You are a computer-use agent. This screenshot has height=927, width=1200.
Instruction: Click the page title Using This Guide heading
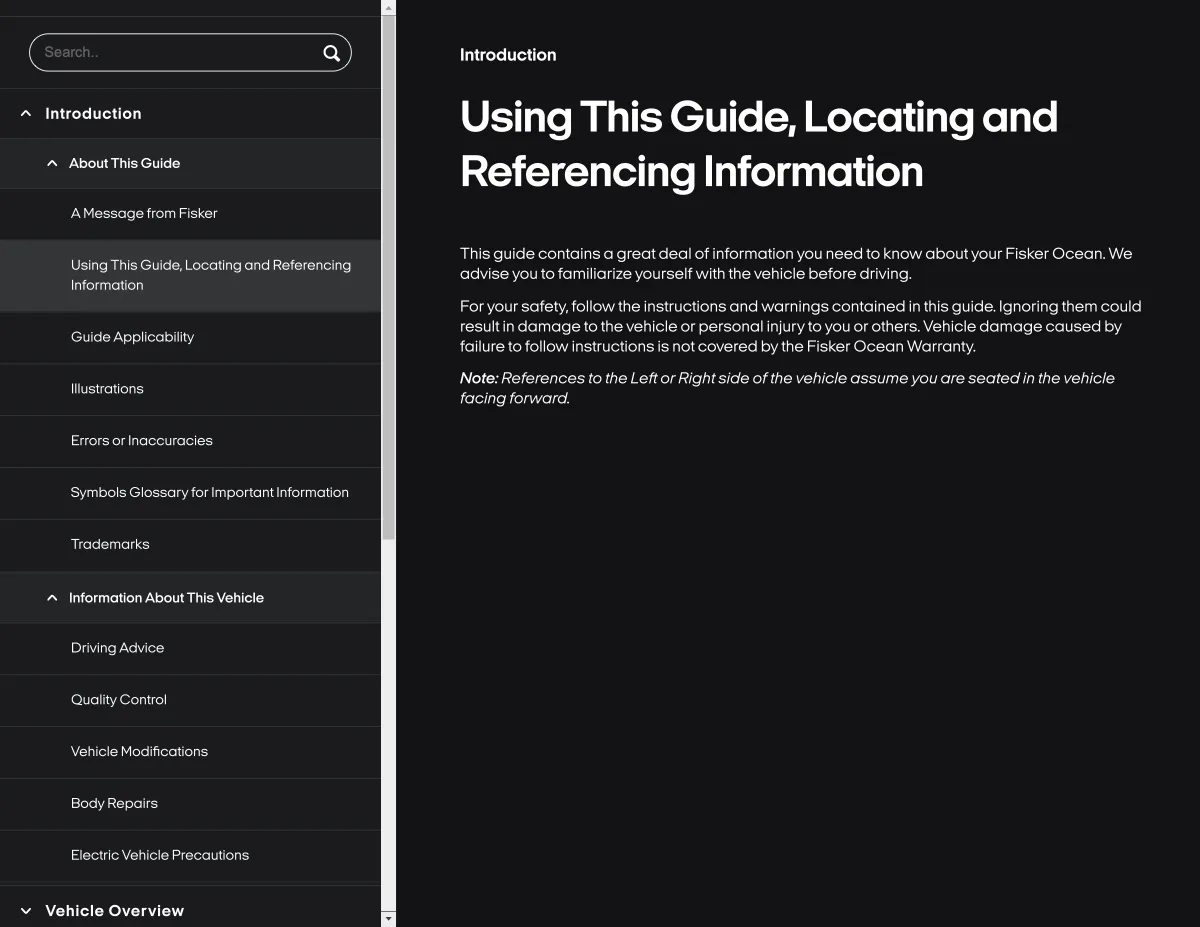759,144
